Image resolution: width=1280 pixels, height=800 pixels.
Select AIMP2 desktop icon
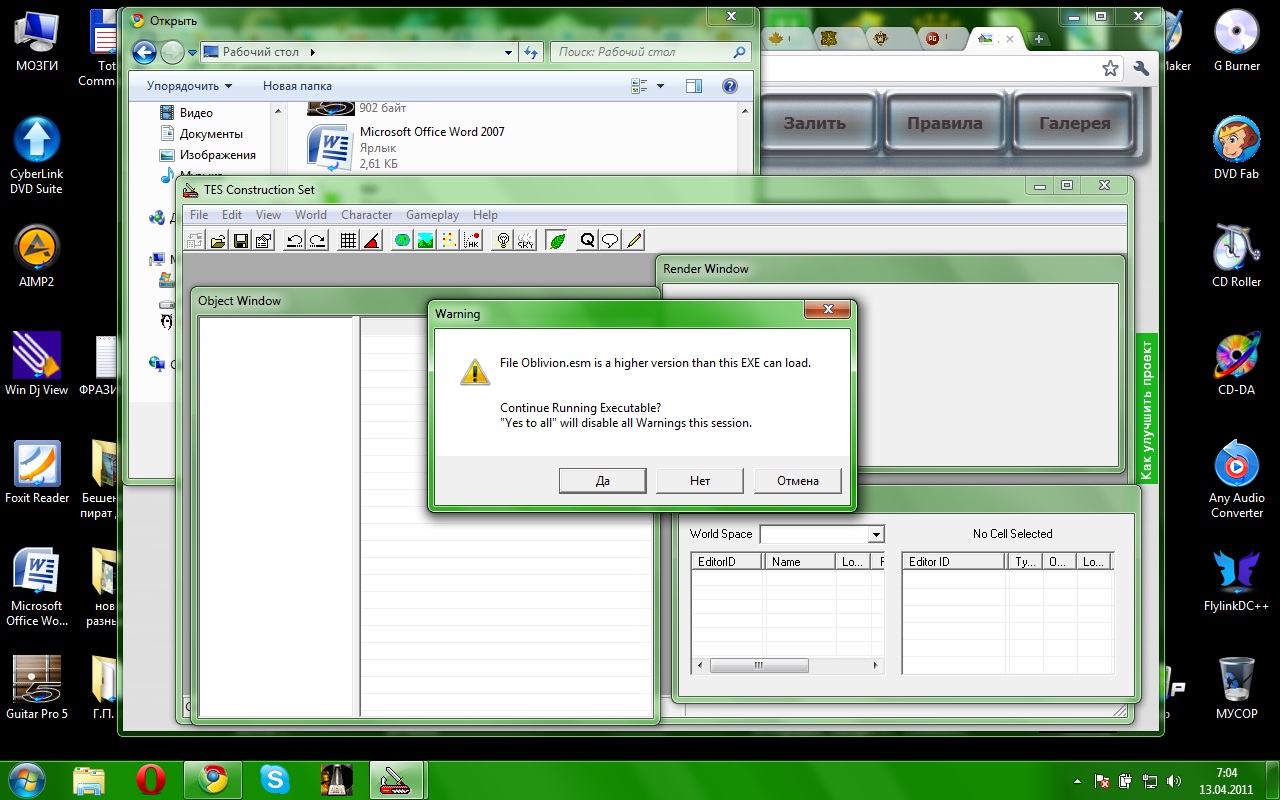(x=37, y=256)
